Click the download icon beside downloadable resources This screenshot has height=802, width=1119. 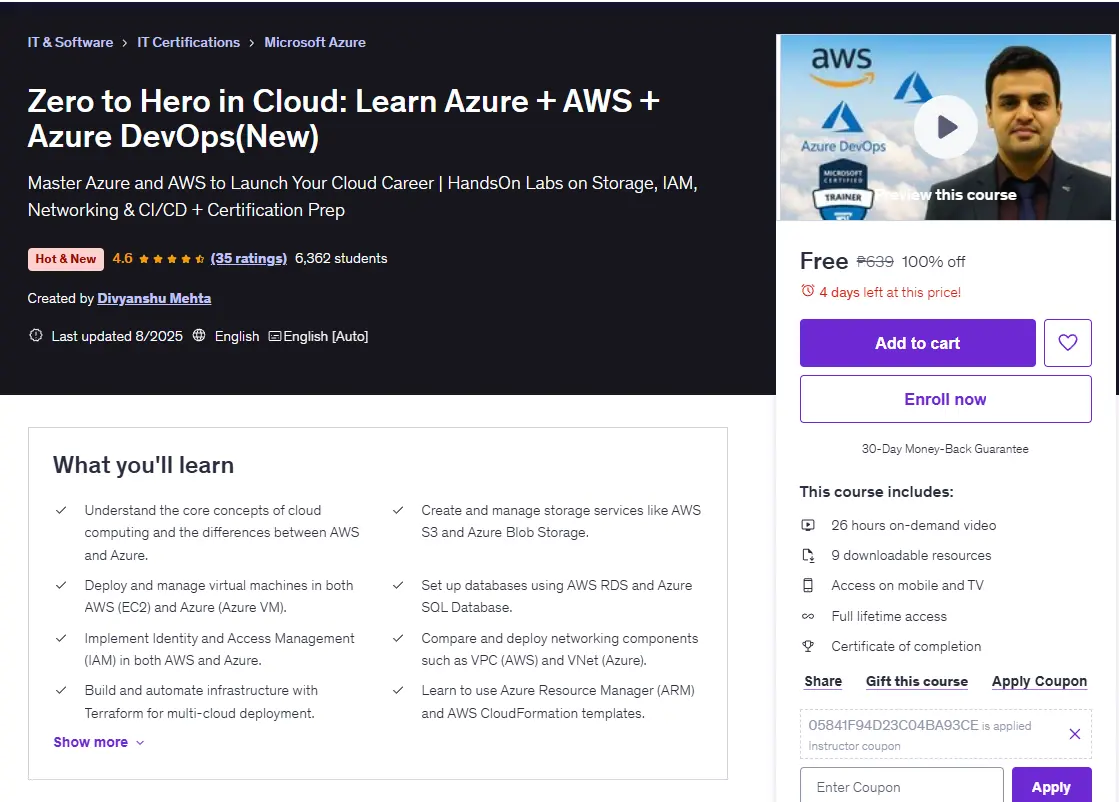coord(808,555)
